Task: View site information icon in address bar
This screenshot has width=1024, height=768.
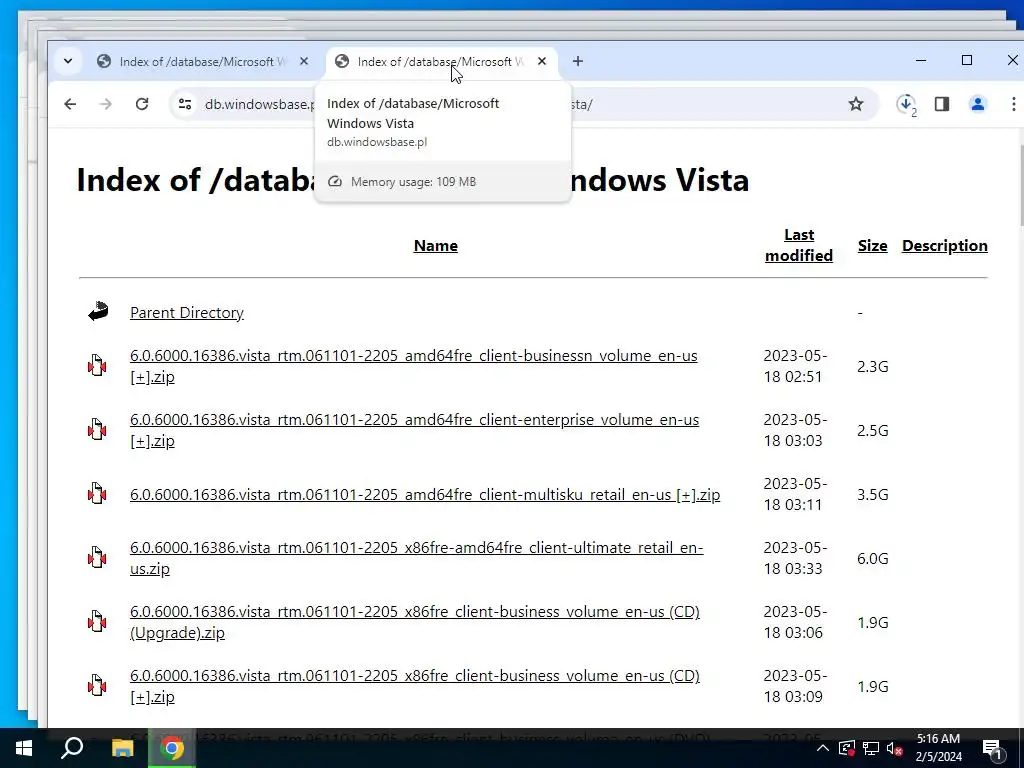Action: pyautogui.click(x=185, y=104)
